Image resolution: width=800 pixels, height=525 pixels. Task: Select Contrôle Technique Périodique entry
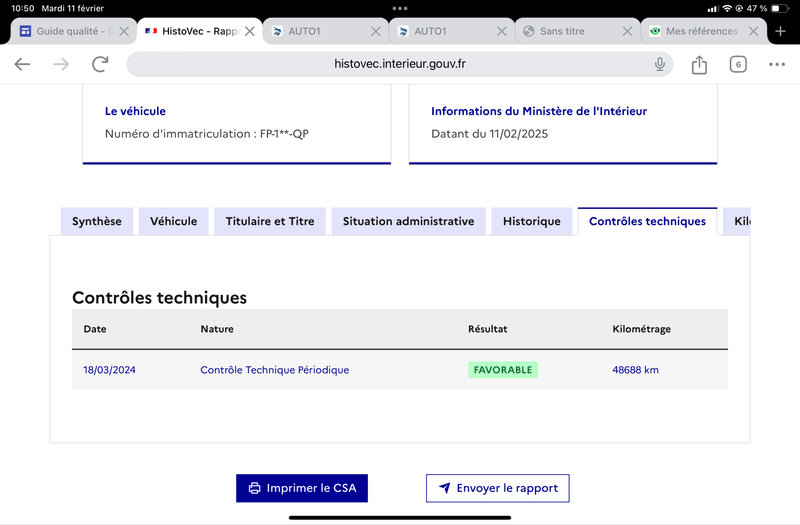click(x=274, y=370)
